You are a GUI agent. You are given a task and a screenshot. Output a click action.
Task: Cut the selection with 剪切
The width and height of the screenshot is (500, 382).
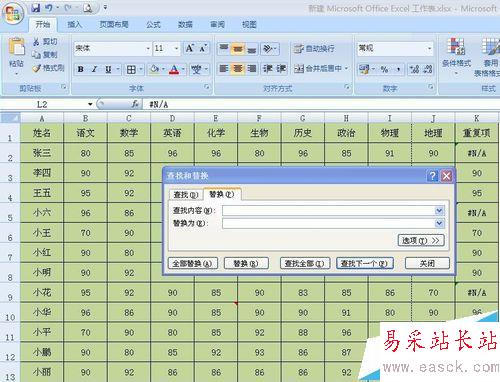tap(45, 42)
